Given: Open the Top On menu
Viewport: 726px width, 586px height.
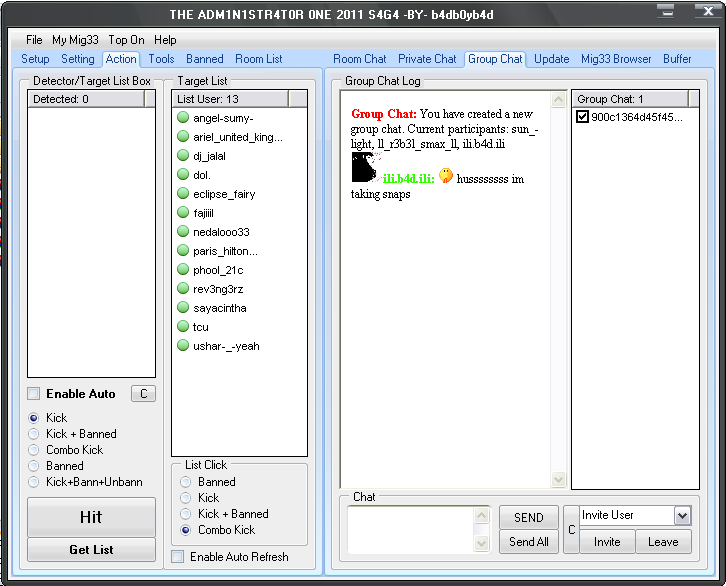Looking at the screenshot, I should [x=126, y=40].
